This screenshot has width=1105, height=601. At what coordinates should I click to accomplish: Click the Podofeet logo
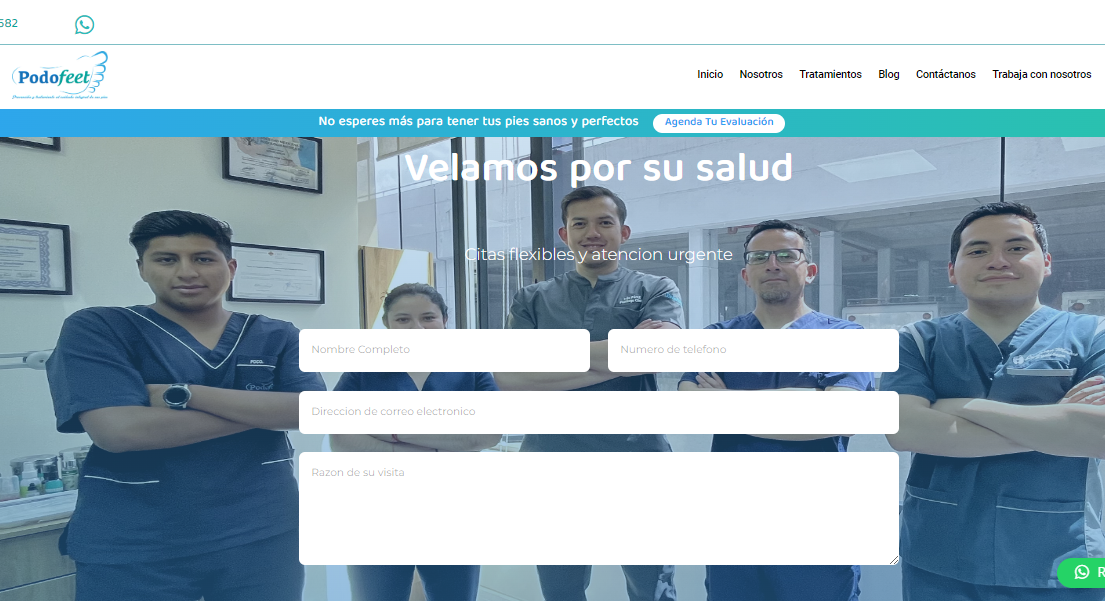(59, 75)
